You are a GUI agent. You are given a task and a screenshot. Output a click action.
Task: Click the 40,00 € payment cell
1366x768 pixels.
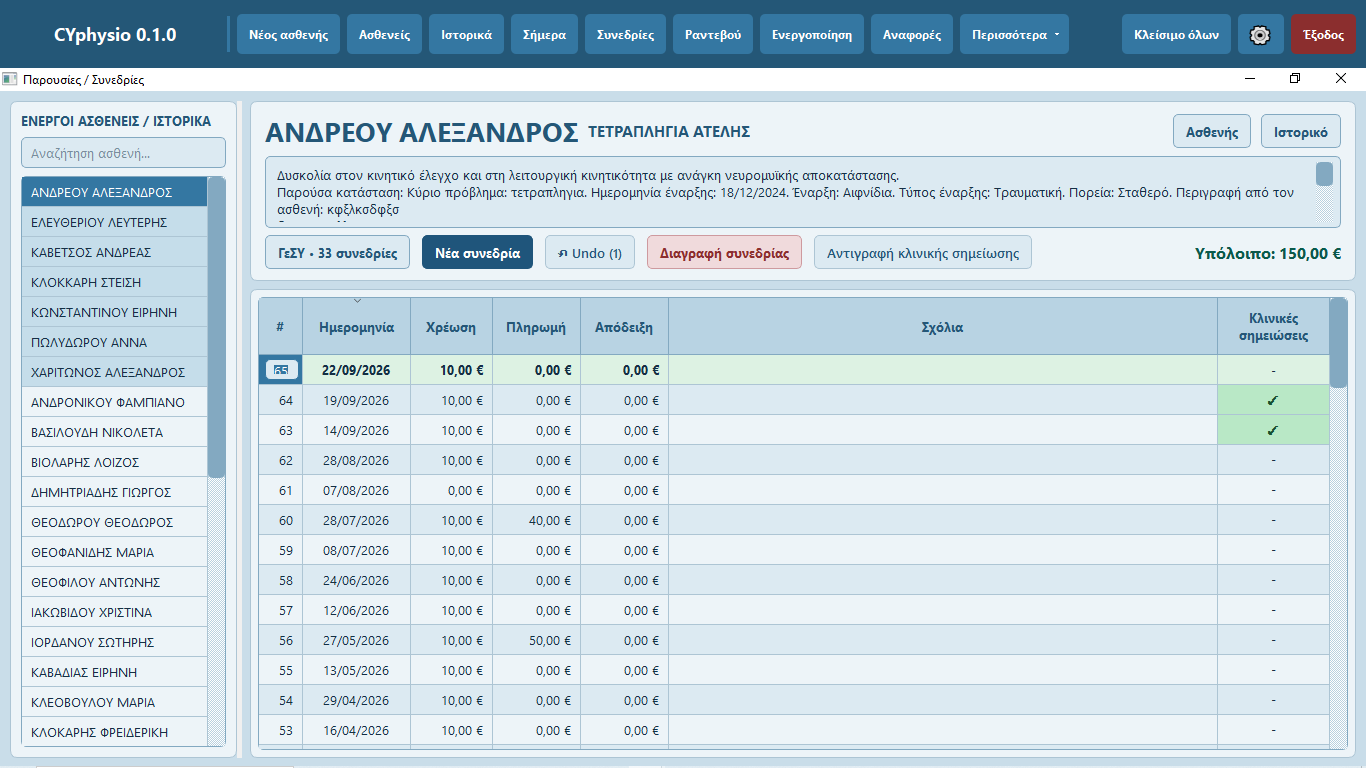(x=536, y=521)
